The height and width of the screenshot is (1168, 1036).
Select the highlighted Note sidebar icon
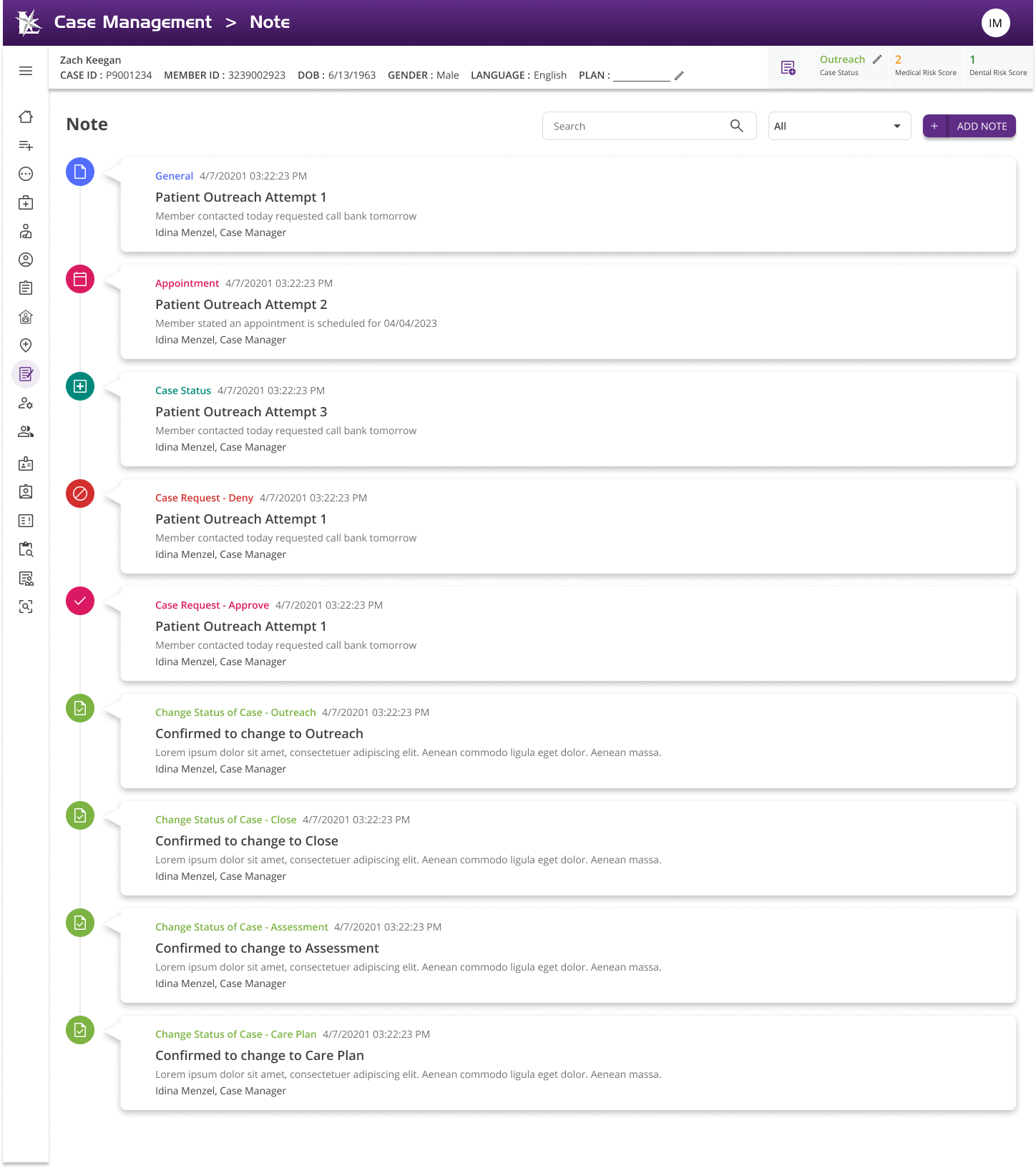[x=26, y=374]
